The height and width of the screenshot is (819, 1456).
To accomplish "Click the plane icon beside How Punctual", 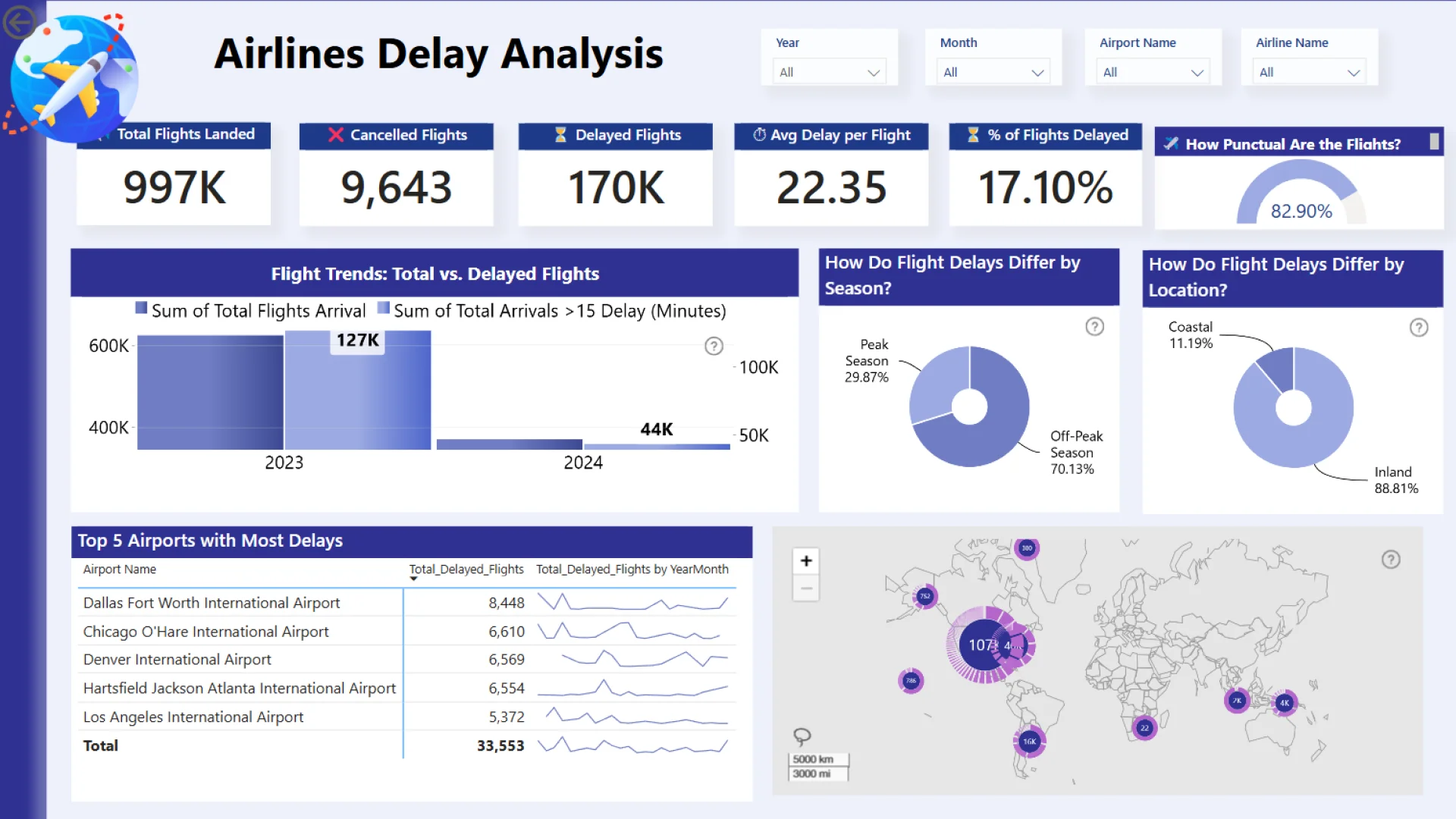I will 1171,143.
